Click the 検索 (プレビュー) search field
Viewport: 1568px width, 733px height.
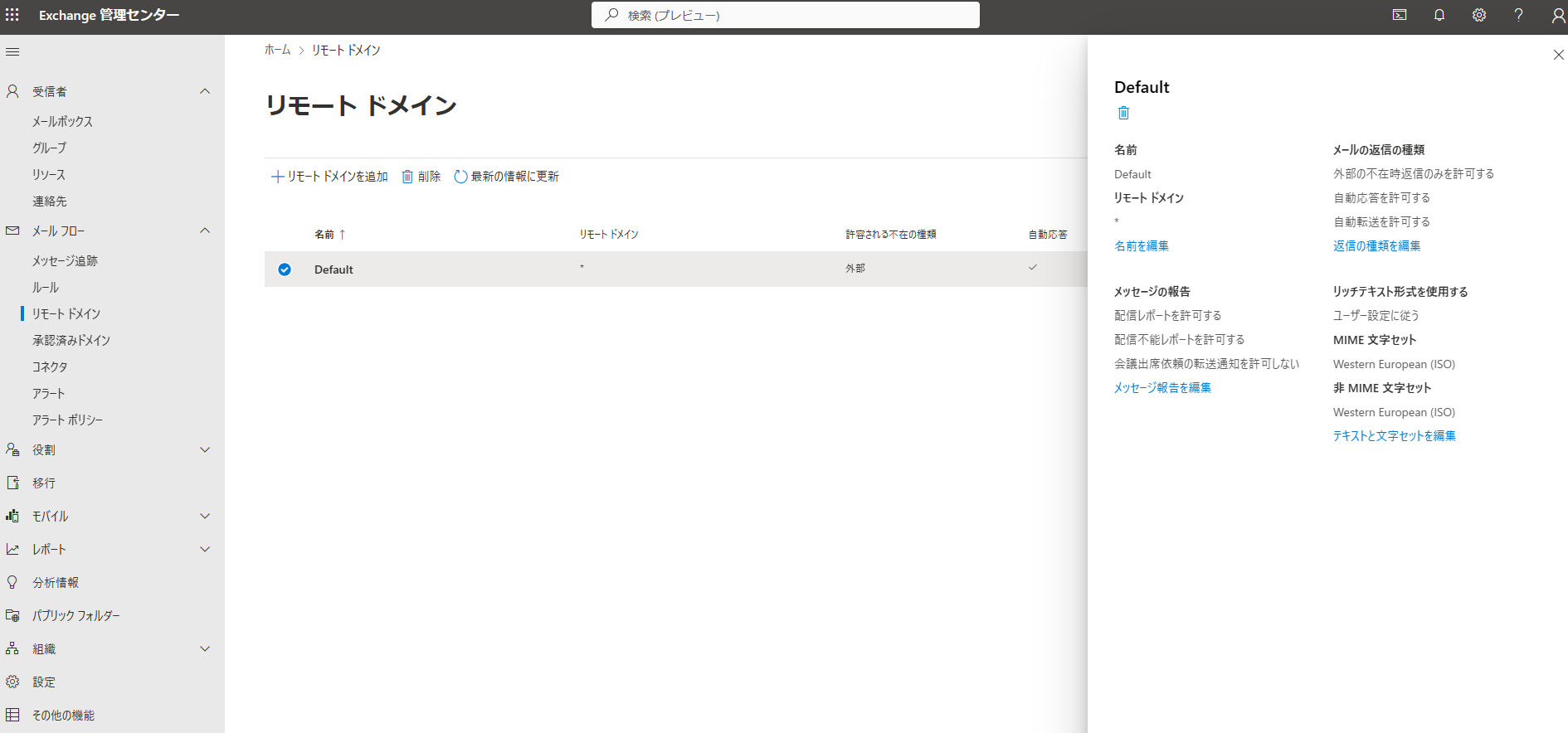(x=786, y=15)
